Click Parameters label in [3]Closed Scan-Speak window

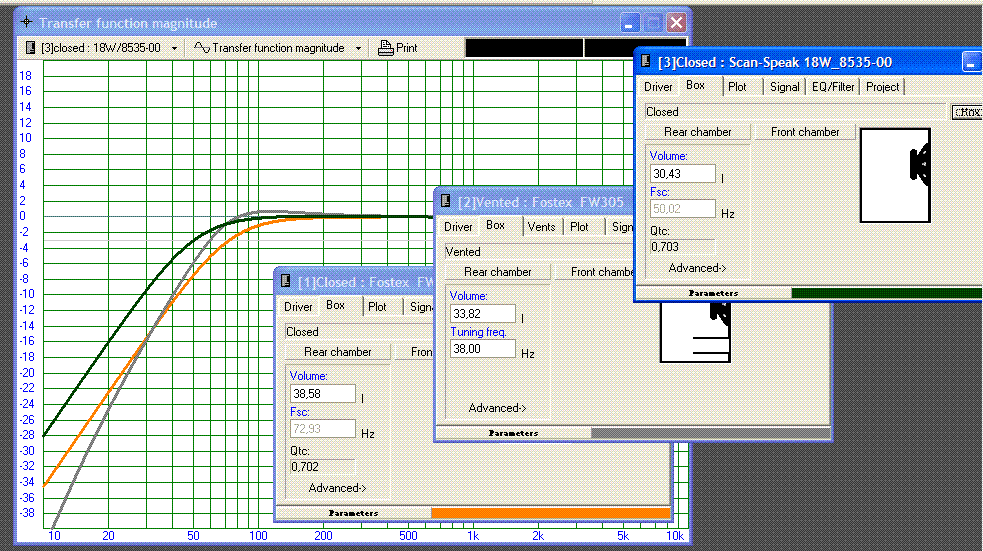coord(713,293)
